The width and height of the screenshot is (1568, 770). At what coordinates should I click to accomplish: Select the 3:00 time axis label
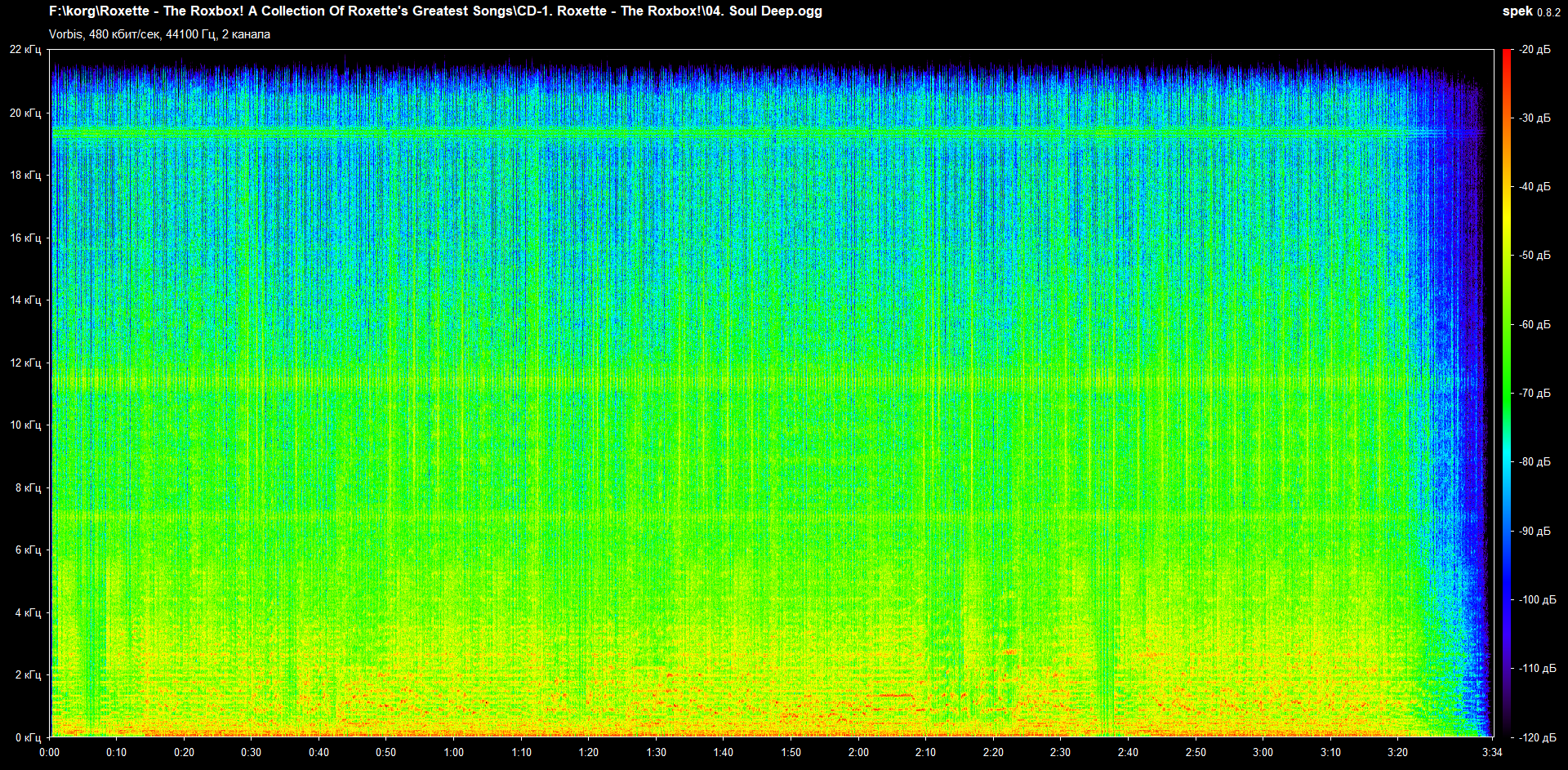coord(1263,752)
